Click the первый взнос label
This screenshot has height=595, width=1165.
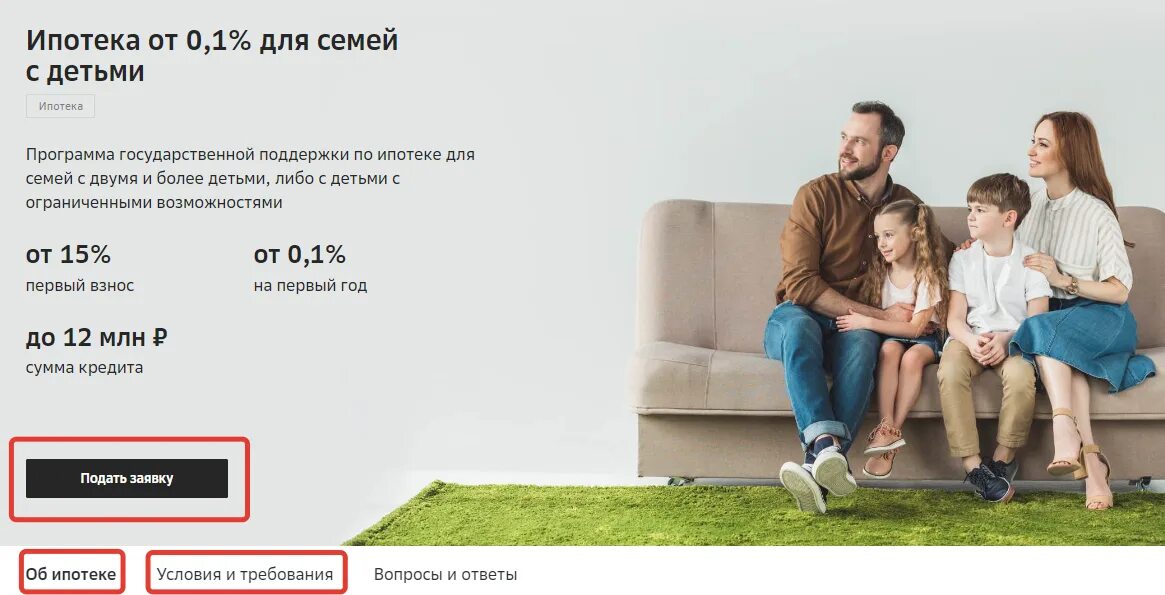[x=80, y=286]
